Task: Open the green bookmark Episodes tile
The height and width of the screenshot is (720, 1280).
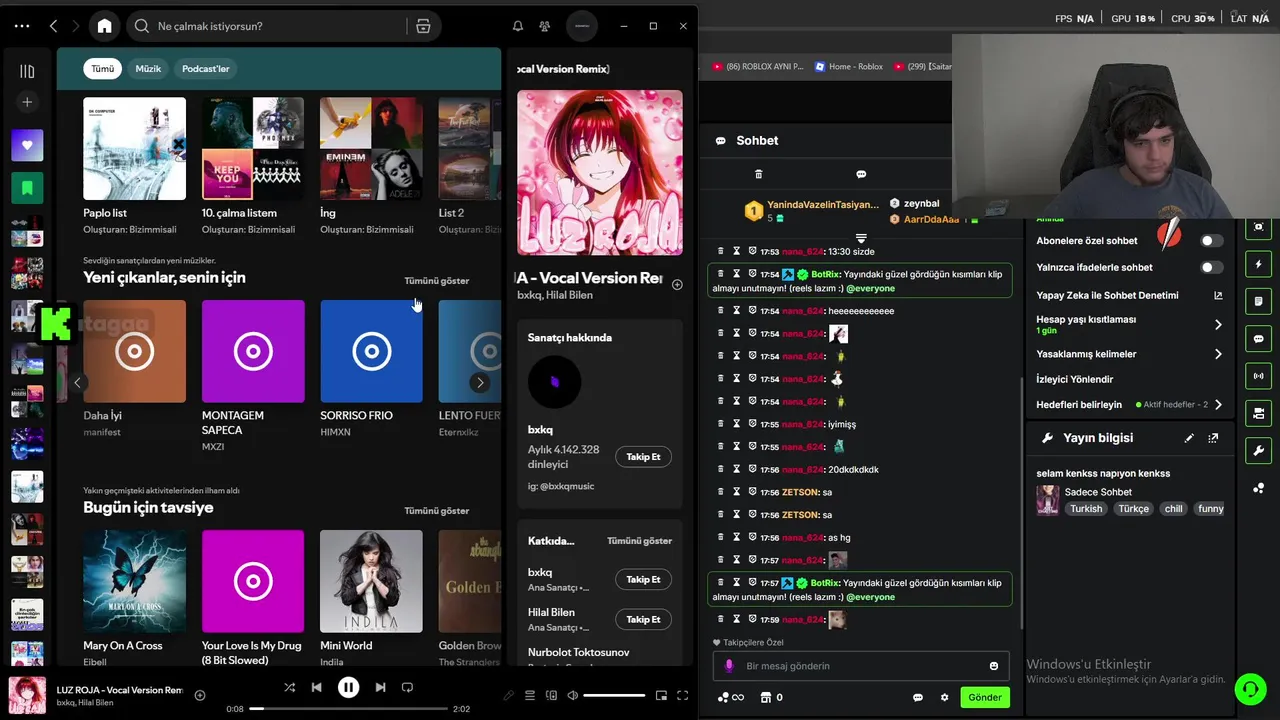Action: click(27, 187)
